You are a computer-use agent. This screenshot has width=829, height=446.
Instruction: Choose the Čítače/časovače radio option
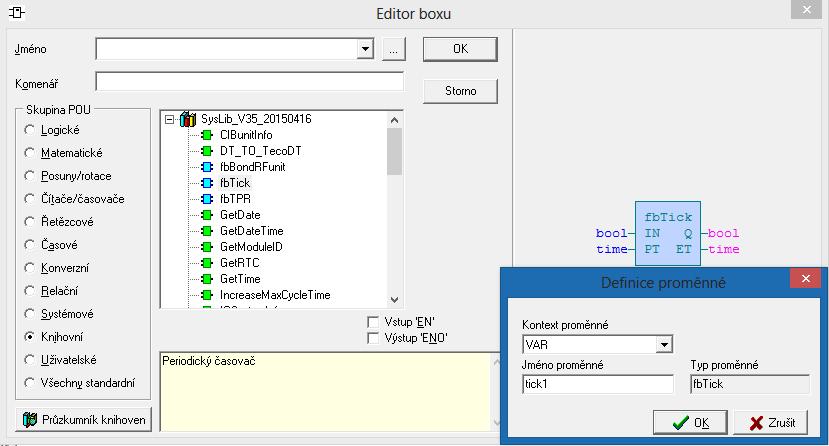(30, 199)
